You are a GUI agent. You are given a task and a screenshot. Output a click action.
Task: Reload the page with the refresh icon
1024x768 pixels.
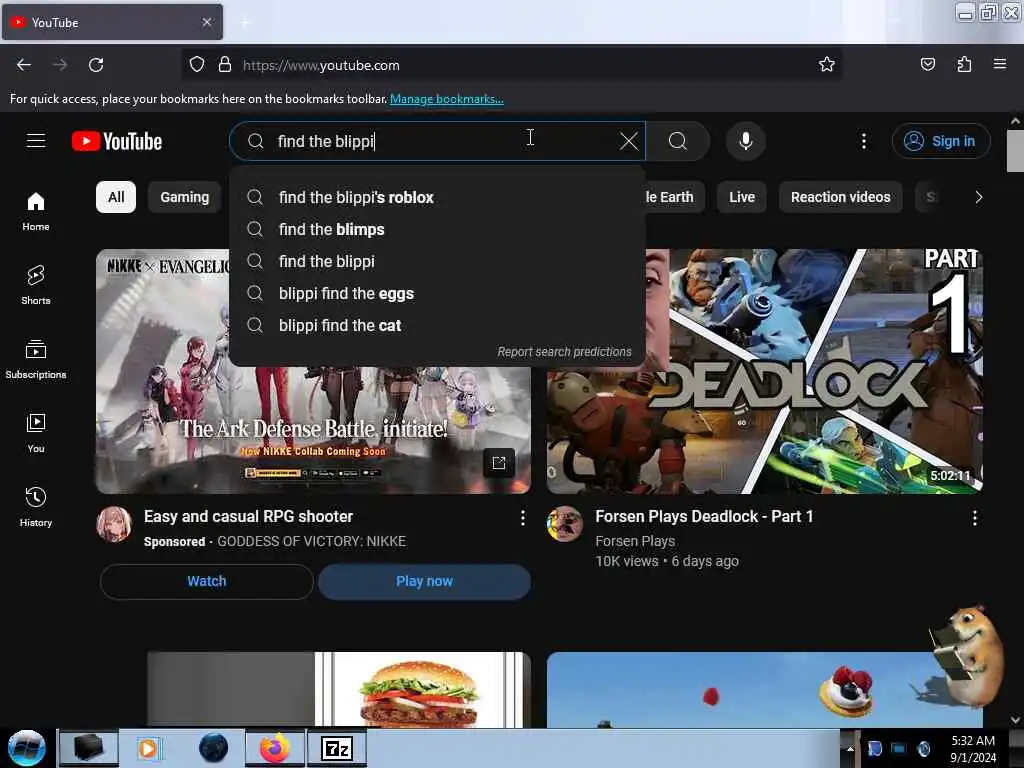point(96,65)
